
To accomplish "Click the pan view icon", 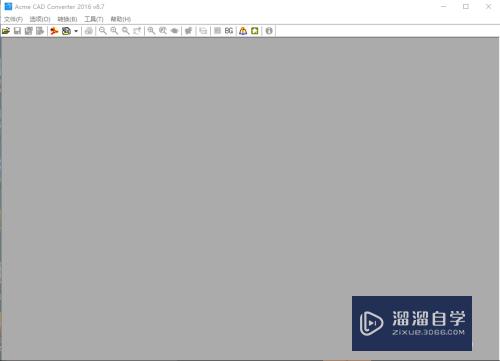I will (x=174, y=31).
